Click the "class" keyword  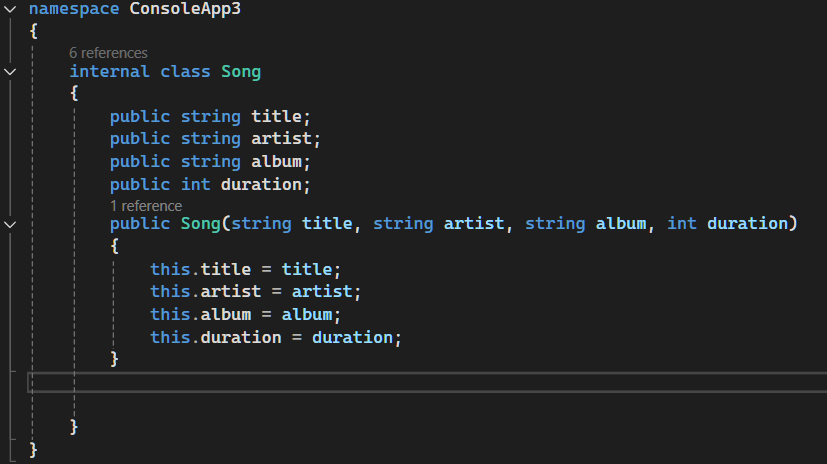tap(185, 71)
